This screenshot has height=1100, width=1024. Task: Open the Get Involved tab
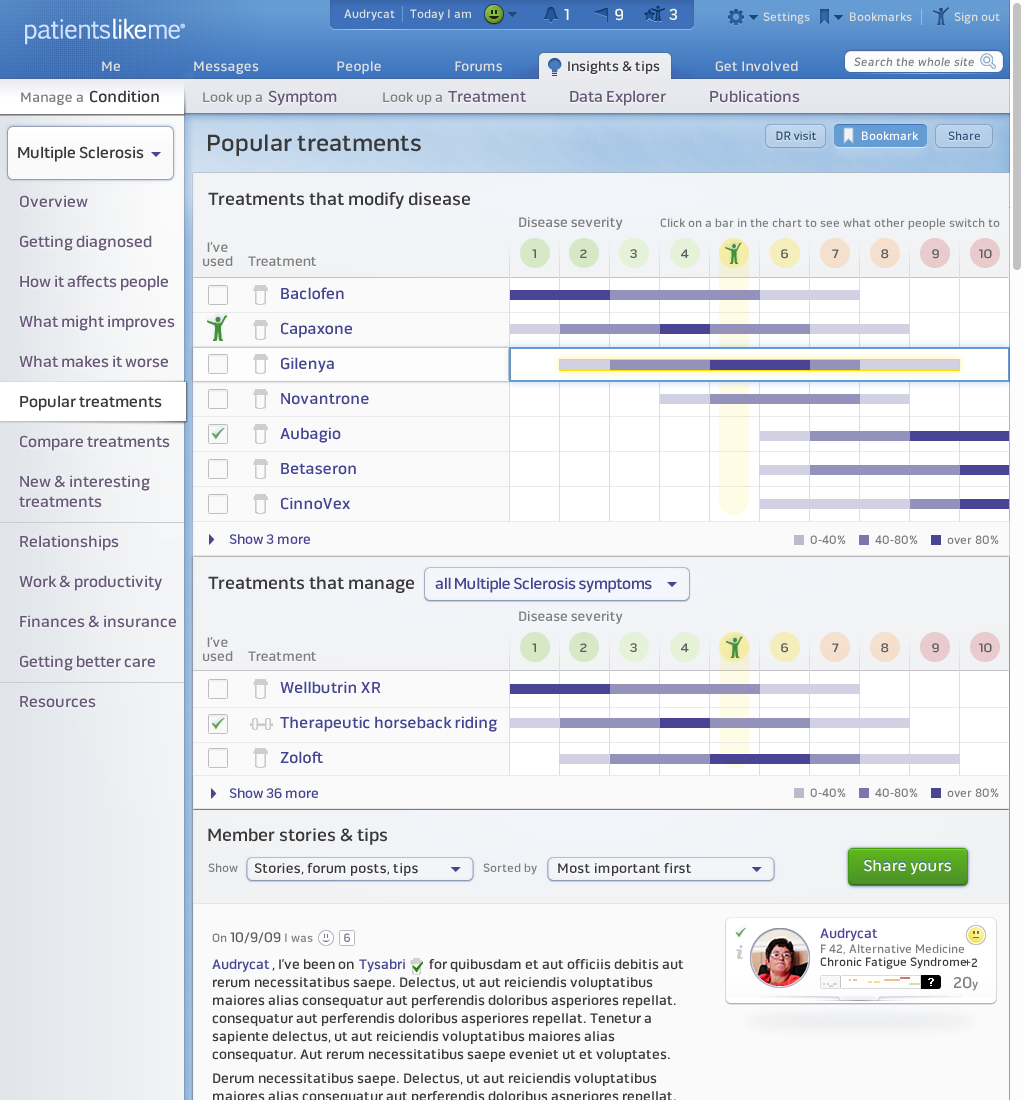[x=756, y=67]
